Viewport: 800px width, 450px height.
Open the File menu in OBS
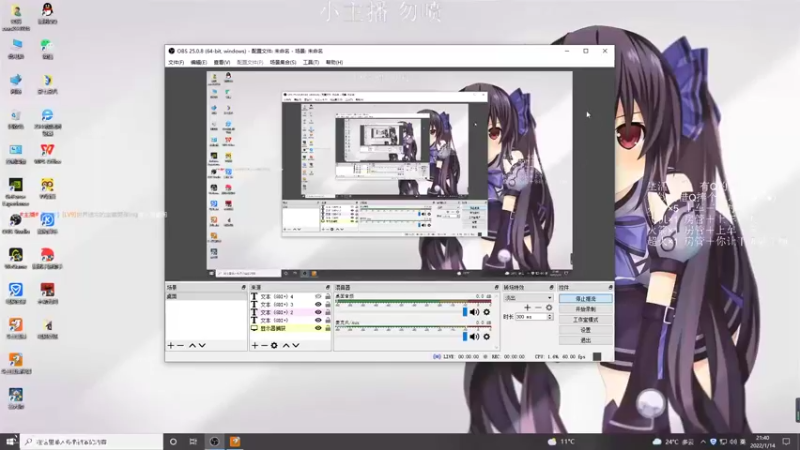pyautogui.click(x=176, y=62)
